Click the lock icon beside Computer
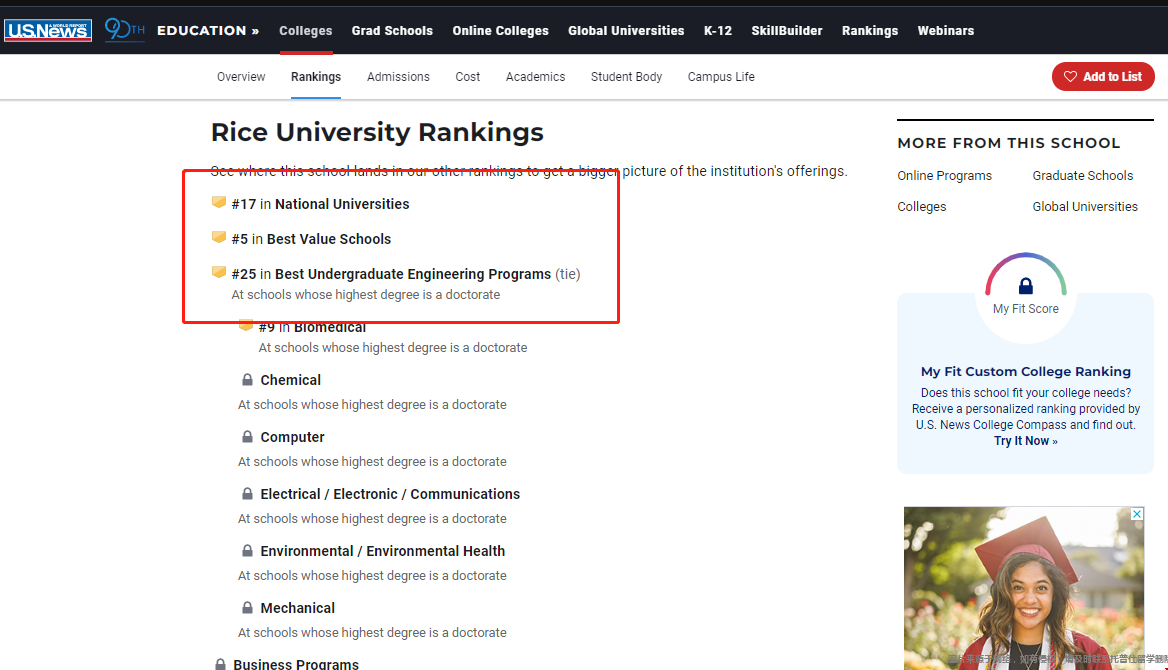The height and width of the screenshot is (670, 1168). tap(247, 437)
